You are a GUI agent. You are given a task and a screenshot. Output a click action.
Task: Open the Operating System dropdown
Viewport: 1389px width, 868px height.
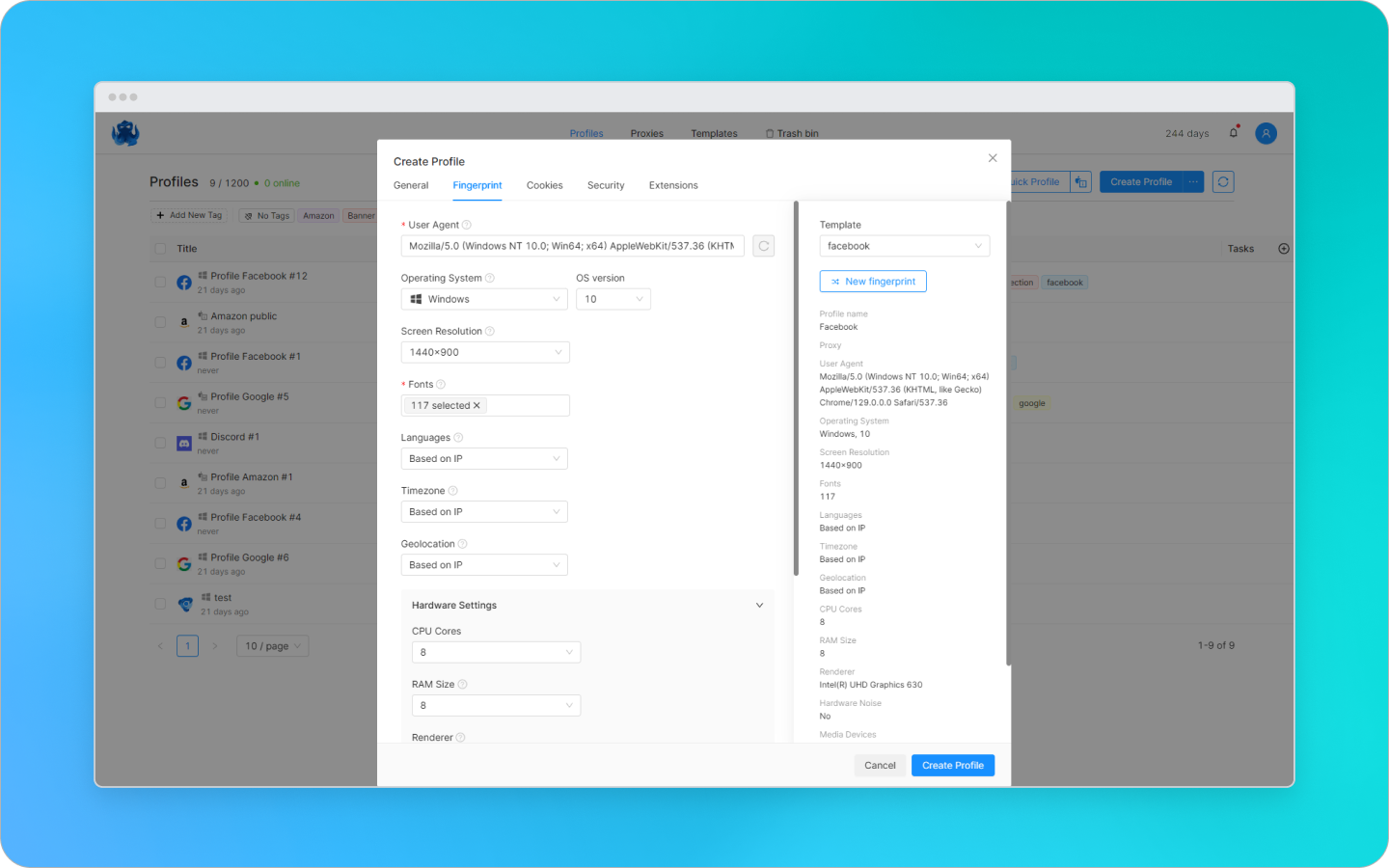point(484,299)
